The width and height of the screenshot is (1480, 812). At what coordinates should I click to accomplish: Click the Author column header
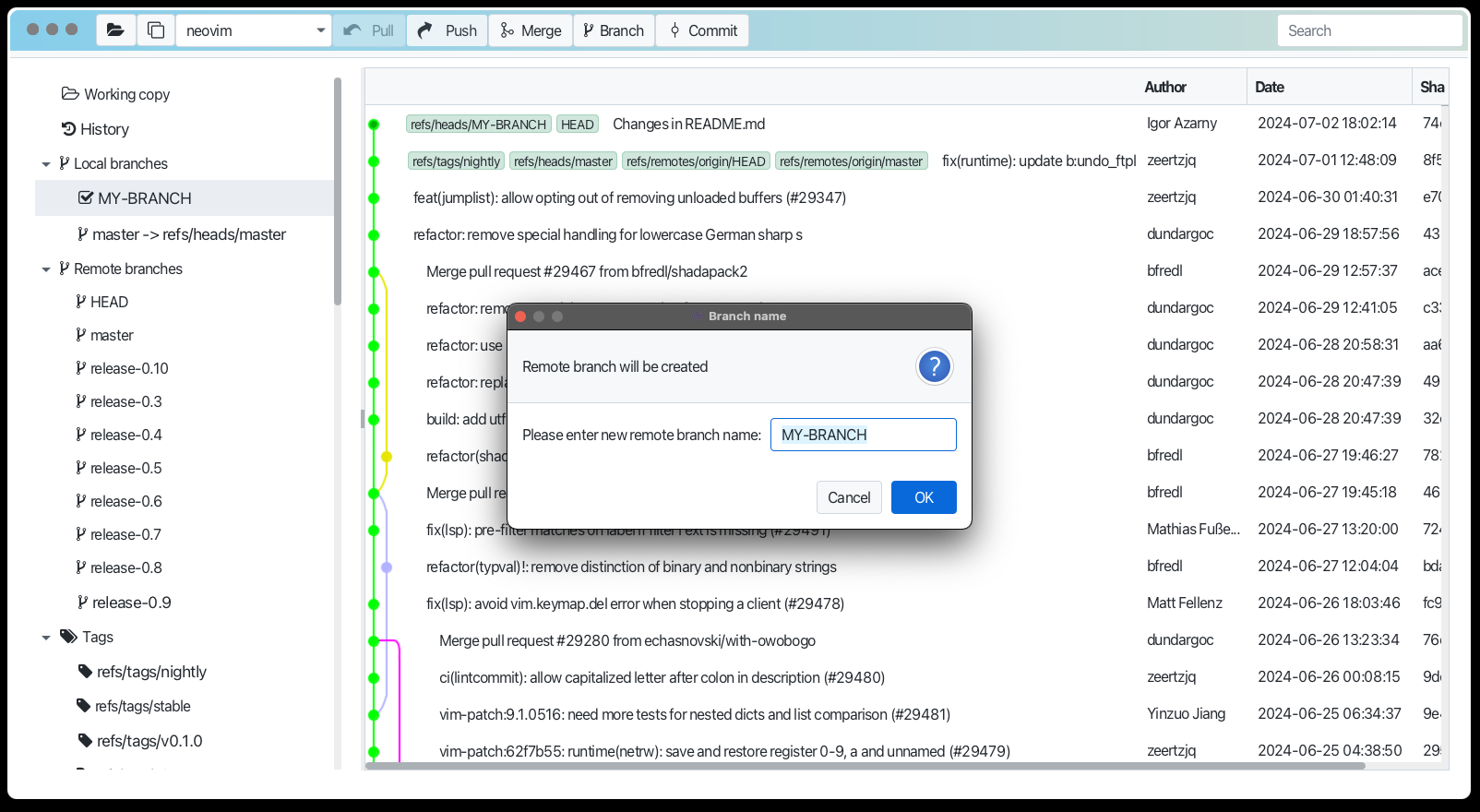pyautogui.click(x=1165, y=87)
